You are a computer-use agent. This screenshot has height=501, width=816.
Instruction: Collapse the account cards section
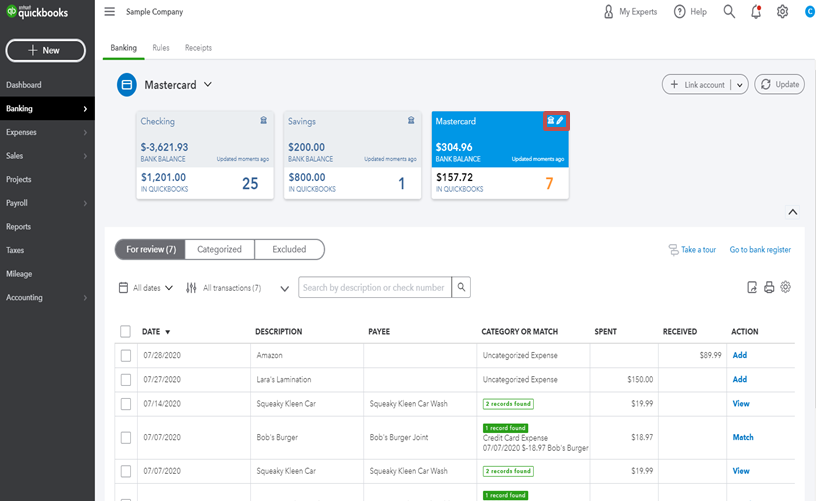pyautogui.click(x=793, y=212)
